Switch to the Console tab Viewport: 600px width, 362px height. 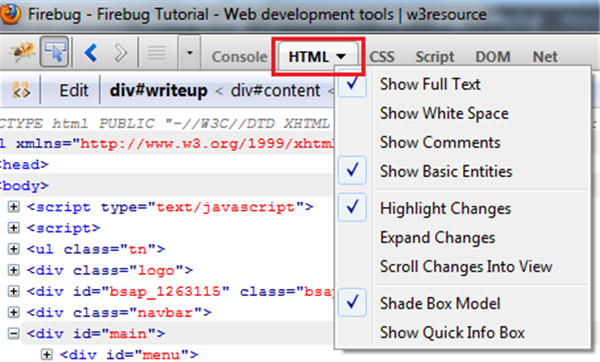(x=240, y=57)
